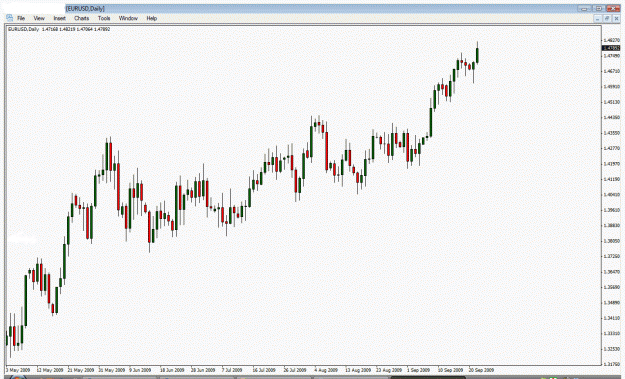Open the Window menu

pyautogui.click(x=128, y=18)
